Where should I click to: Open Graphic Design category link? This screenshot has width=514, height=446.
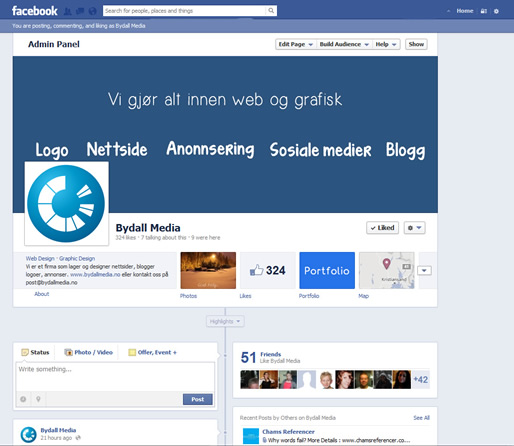tap(77, 258)
